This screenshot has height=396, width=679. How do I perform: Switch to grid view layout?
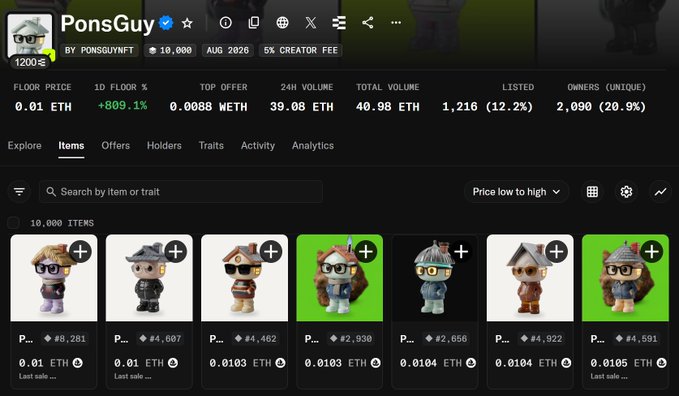[x=592, y=192]
